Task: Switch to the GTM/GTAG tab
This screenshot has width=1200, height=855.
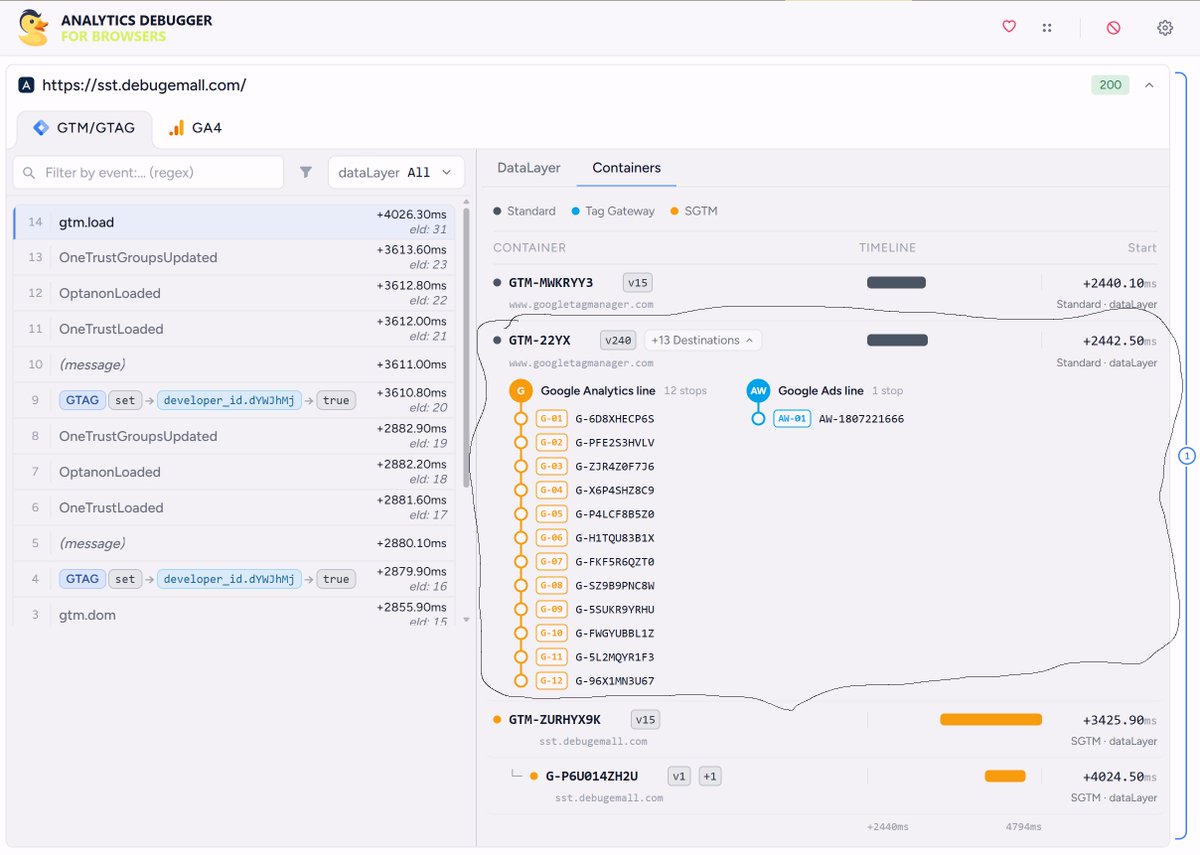Action: click(x=85, y=128)
